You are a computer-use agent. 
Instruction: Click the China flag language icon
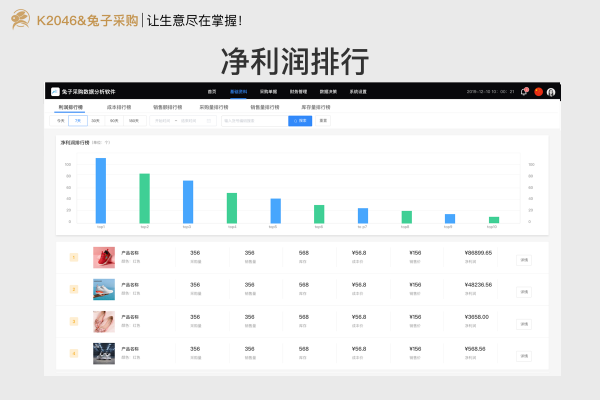pyautogui.click(x=538, y=91)
